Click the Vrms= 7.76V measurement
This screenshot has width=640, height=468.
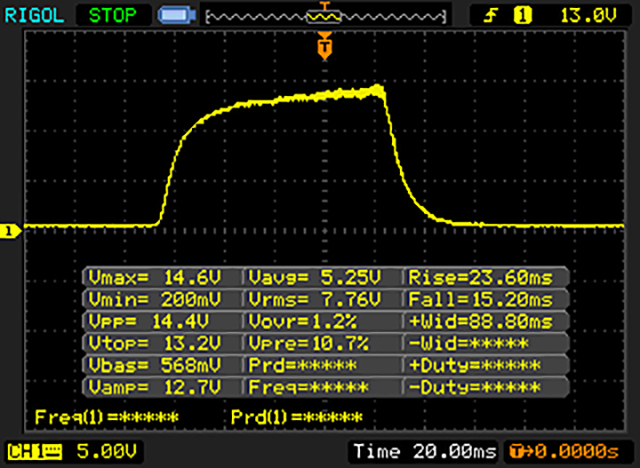pyautogui.click(x=315, y=299)
